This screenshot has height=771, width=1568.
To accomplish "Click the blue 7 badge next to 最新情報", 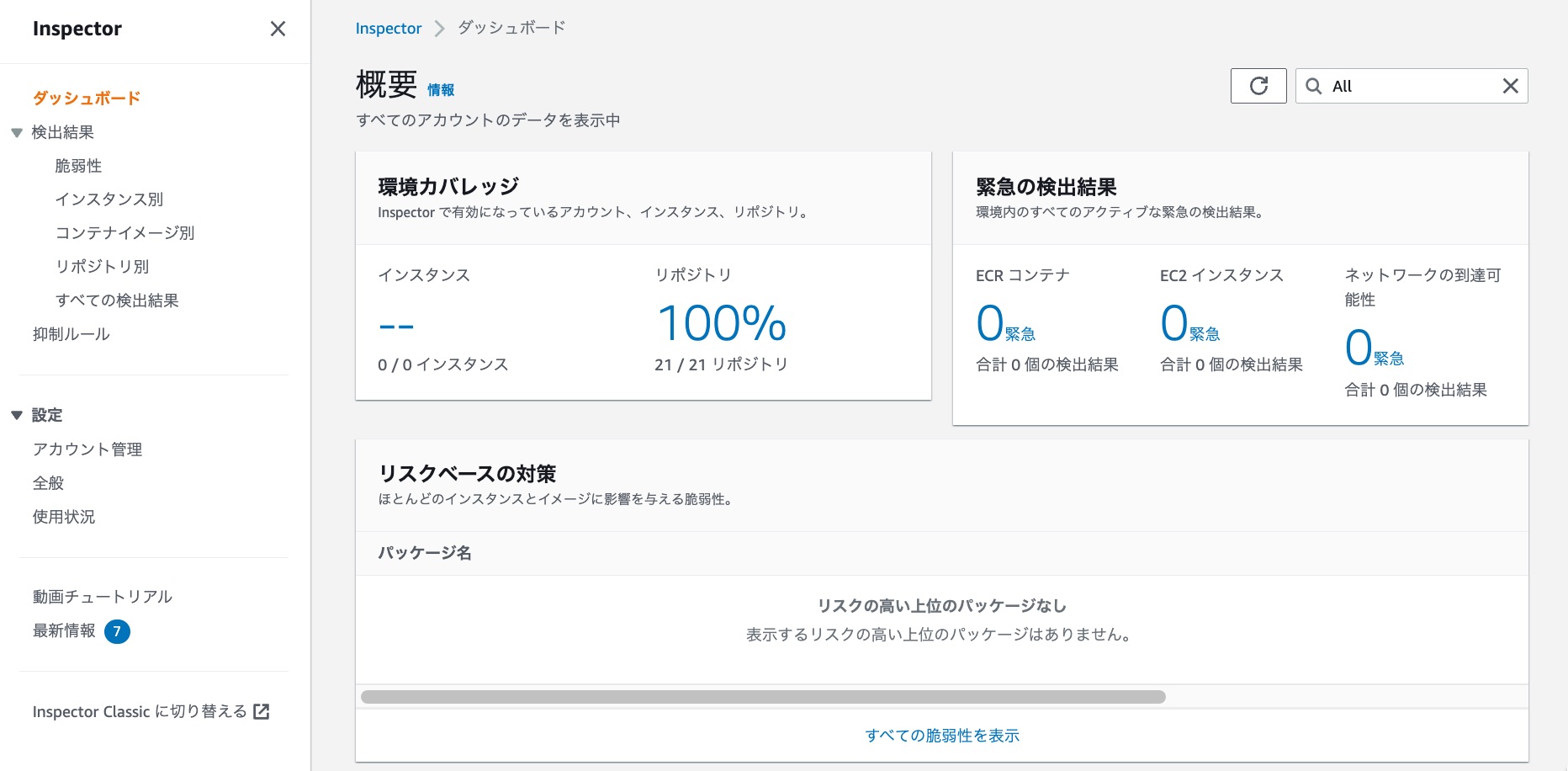I will [x=117, y=631].
